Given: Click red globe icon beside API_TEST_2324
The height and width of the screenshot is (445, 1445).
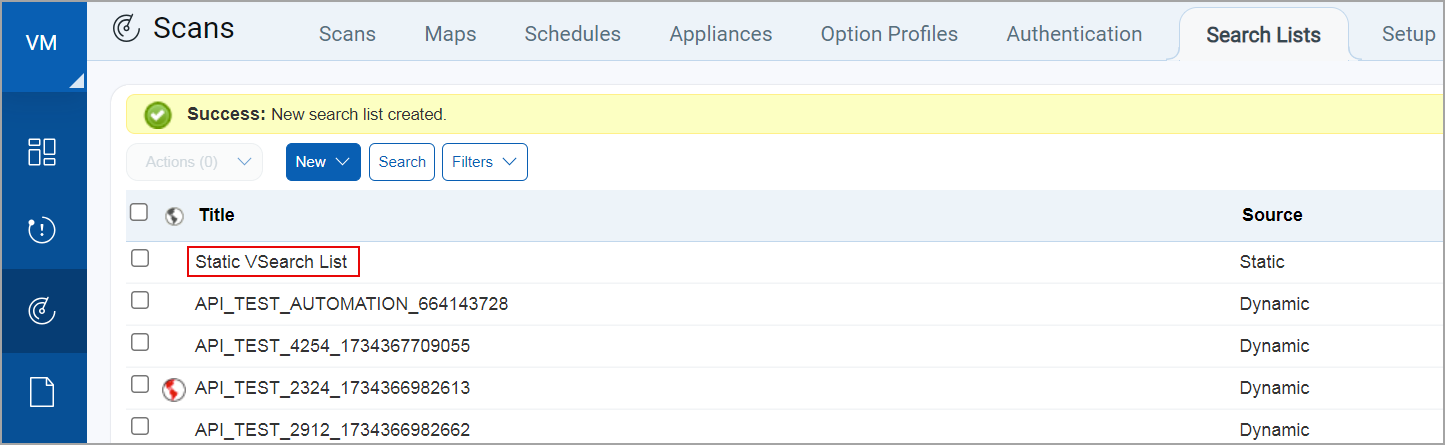Looking at the screenshot, I should pyautogui.click(x=174, y=388).
